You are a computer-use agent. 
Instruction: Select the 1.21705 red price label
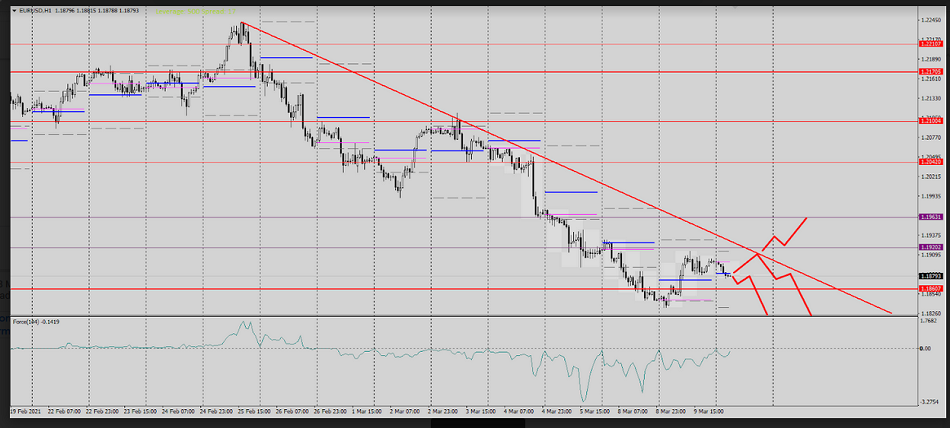pos(930,72)
